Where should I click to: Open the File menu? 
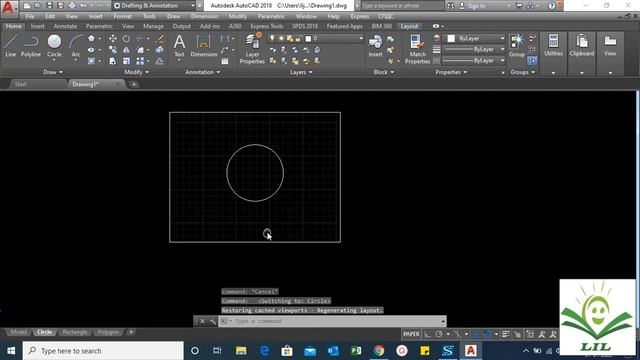(30, 16)
